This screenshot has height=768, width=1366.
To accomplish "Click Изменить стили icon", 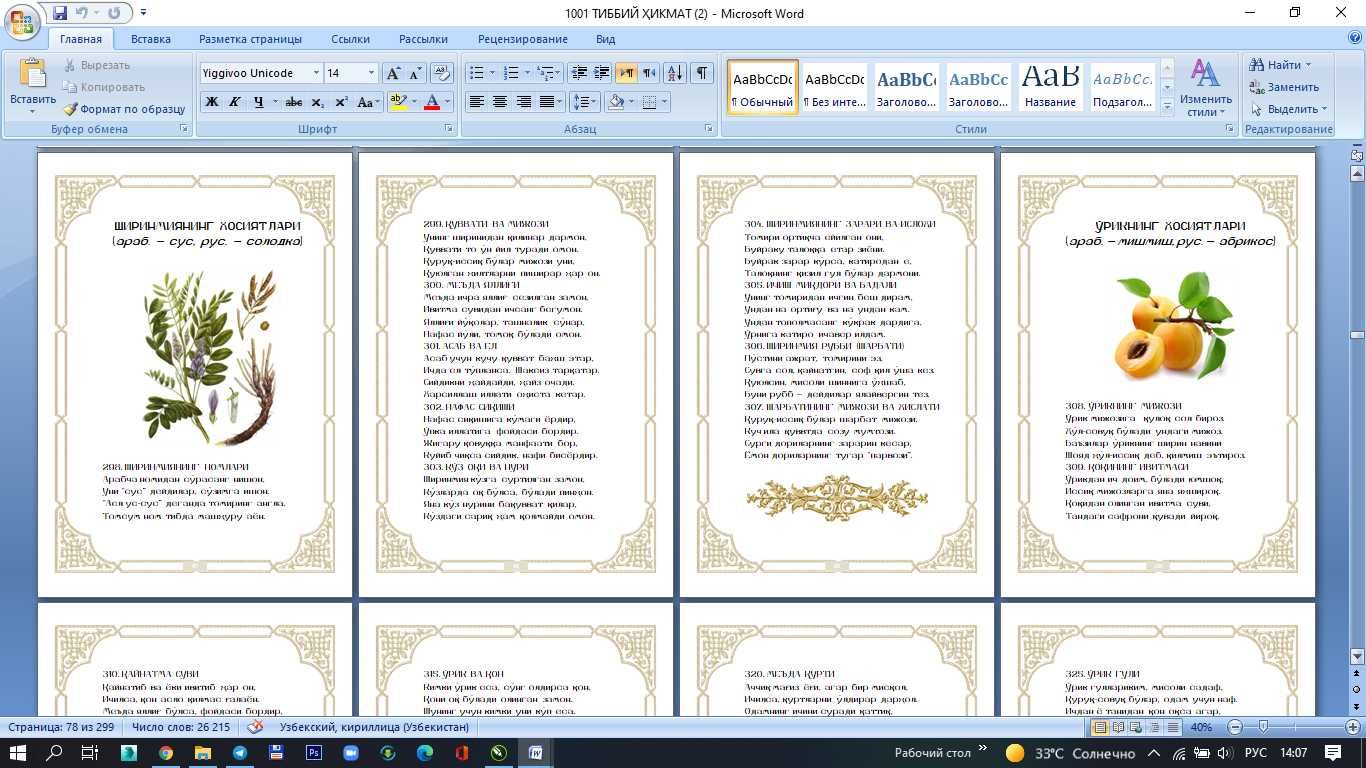I will click(x=1205, y=87).
